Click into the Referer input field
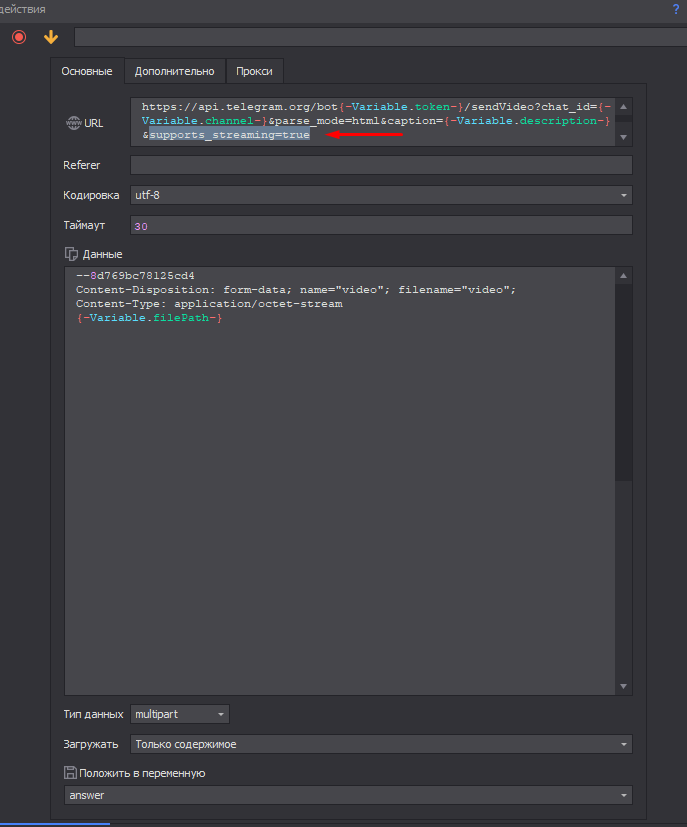The height and width of the screenshot is (827, 687). pos(380,165)
